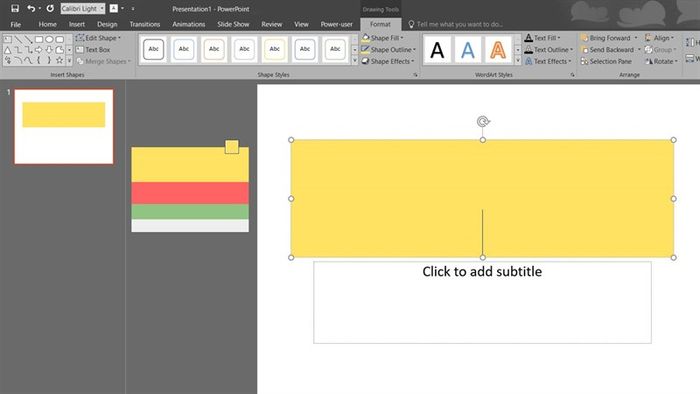Open the Selection Pane
This screenshot has height=394, width=700.
click(x=606, y=61)
